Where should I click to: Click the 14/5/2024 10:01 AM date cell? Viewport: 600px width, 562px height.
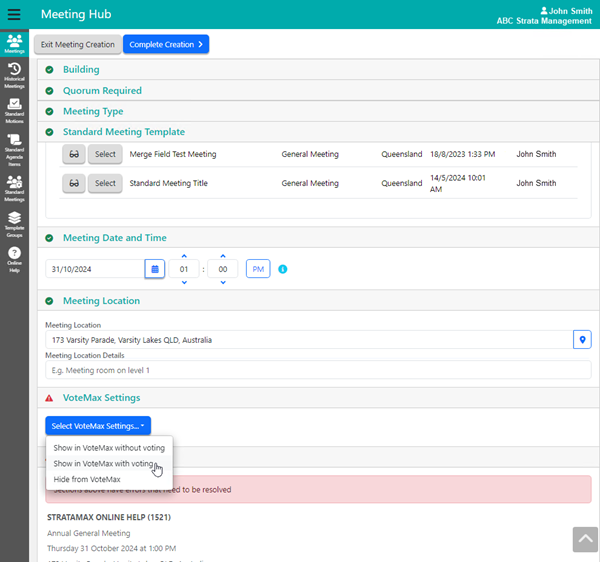(458, 183)
